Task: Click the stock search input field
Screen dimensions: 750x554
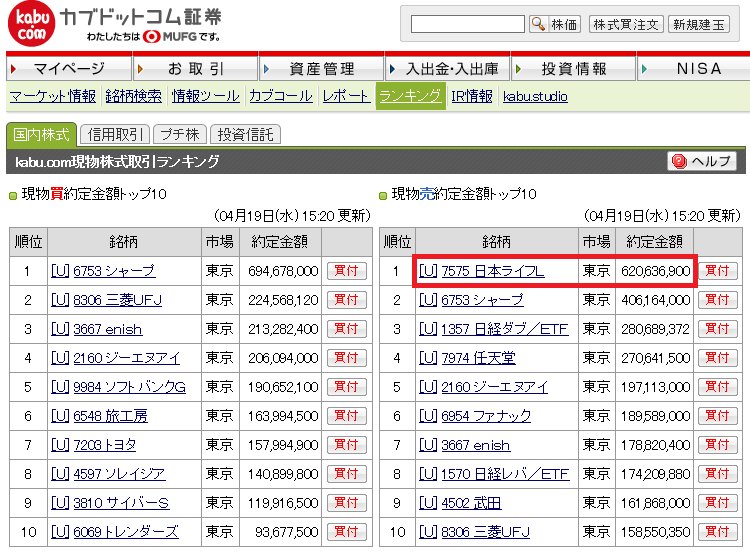Action: (468, 24)
